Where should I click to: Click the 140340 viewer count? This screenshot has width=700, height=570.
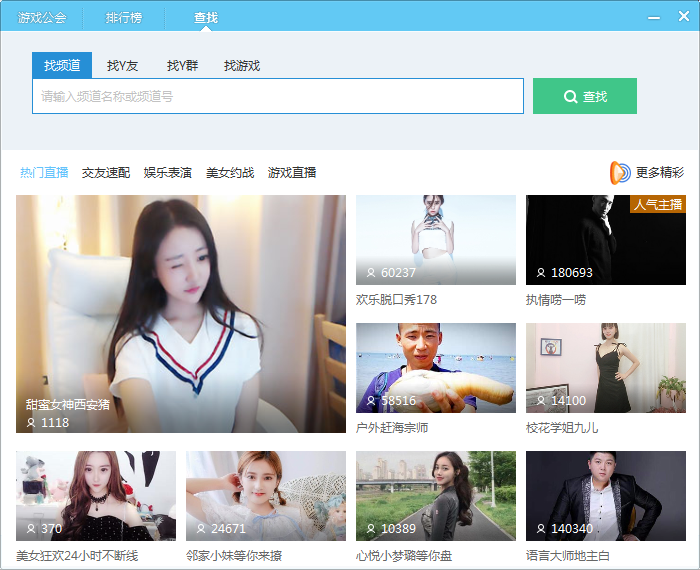[572, 529]
